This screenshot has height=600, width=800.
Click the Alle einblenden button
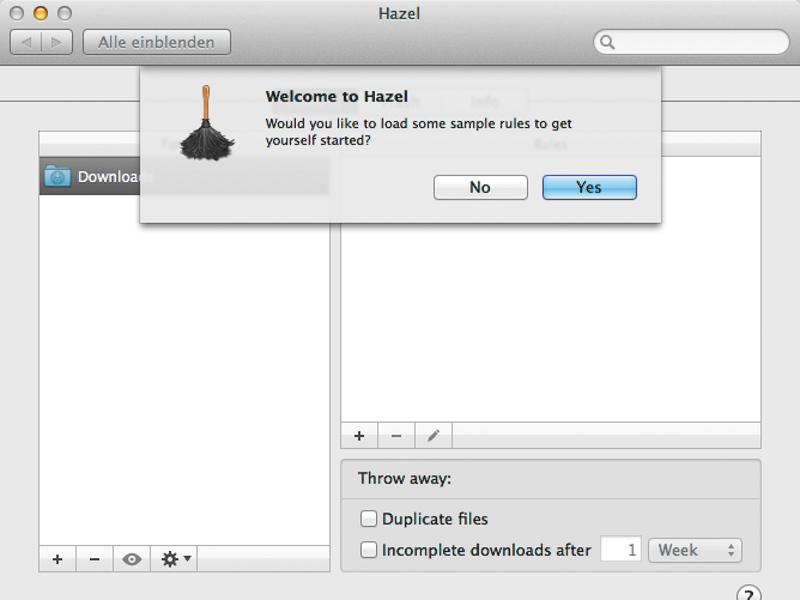[x=157, y=42]
